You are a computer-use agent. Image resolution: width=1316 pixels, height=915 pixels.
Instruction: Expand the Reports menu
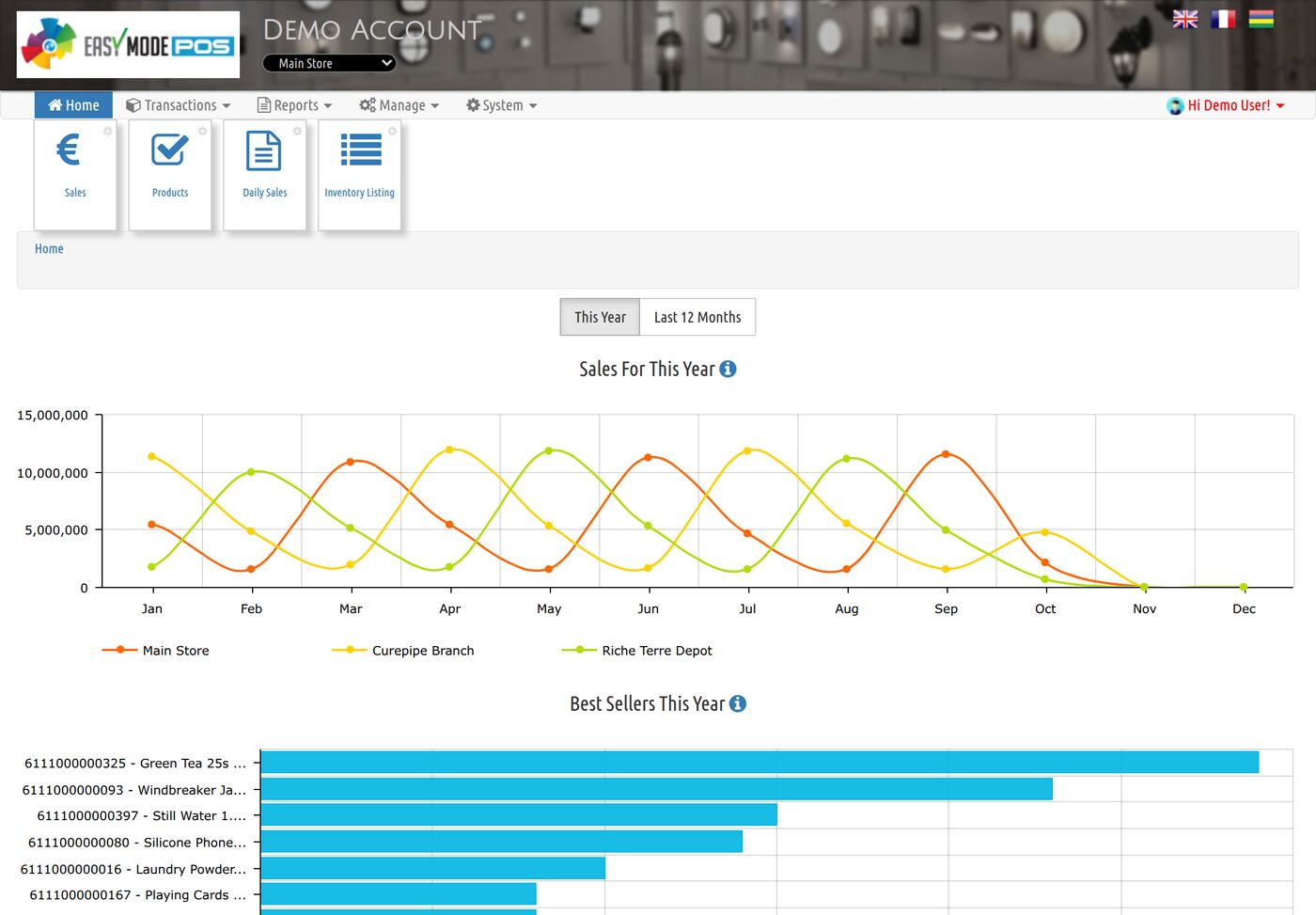tap(294, 105)
